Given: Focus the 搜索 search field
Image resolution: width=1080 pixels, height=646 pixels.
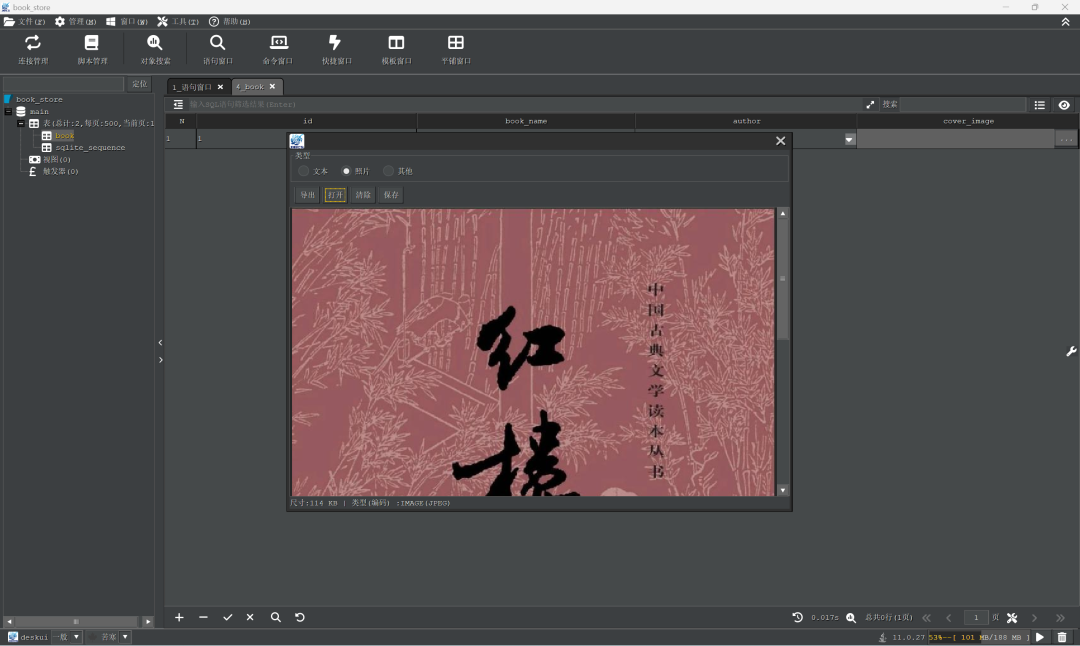Looking at the screenshot, I should click(963, 105).
